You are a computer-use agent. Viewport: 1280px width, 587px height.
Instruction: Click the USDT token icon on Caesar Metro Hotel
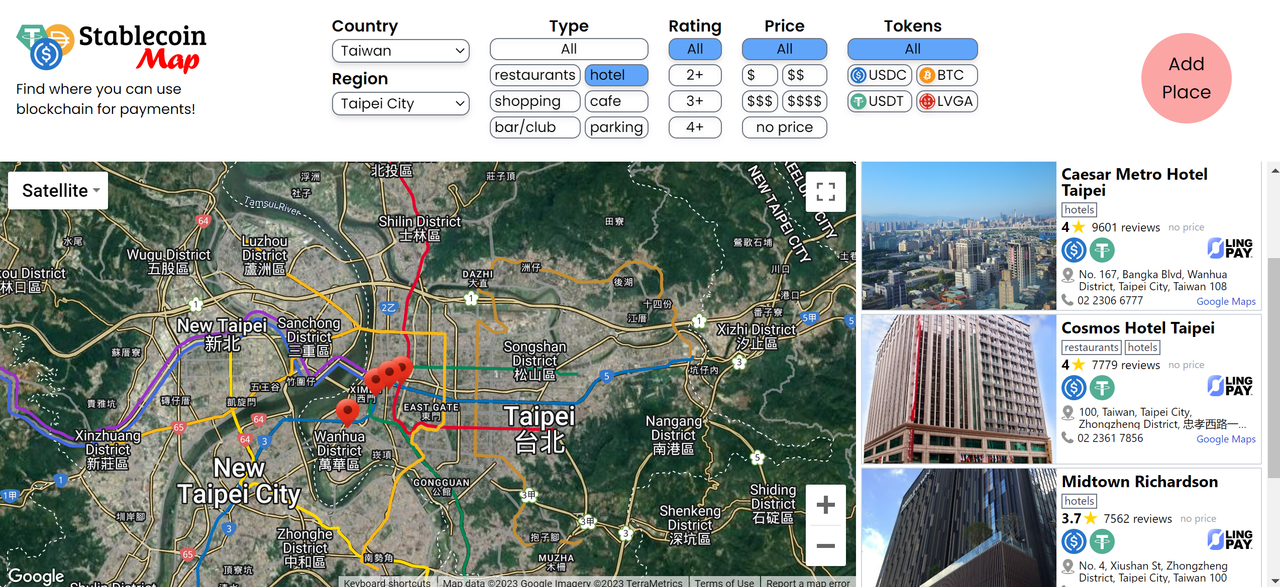(1101, 250)
